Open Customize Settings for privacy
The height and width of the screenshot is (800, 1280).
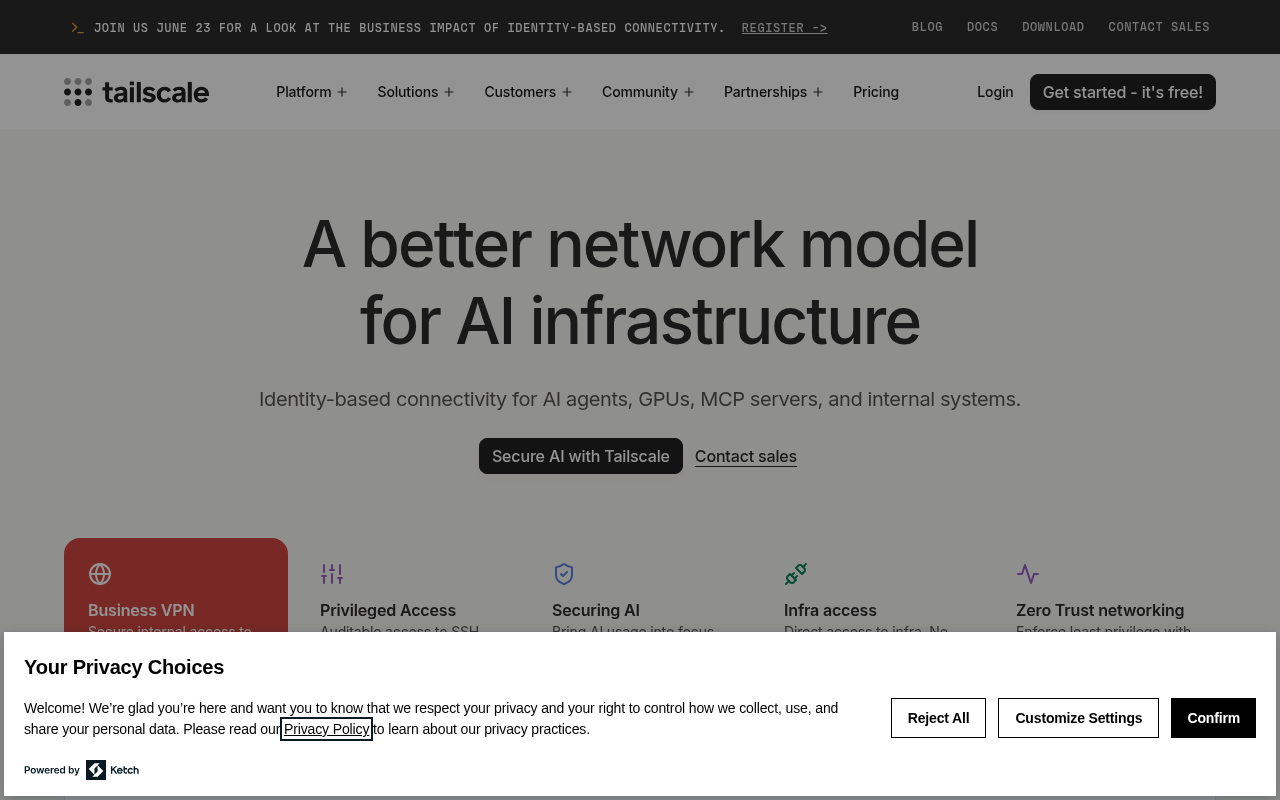1078,718
